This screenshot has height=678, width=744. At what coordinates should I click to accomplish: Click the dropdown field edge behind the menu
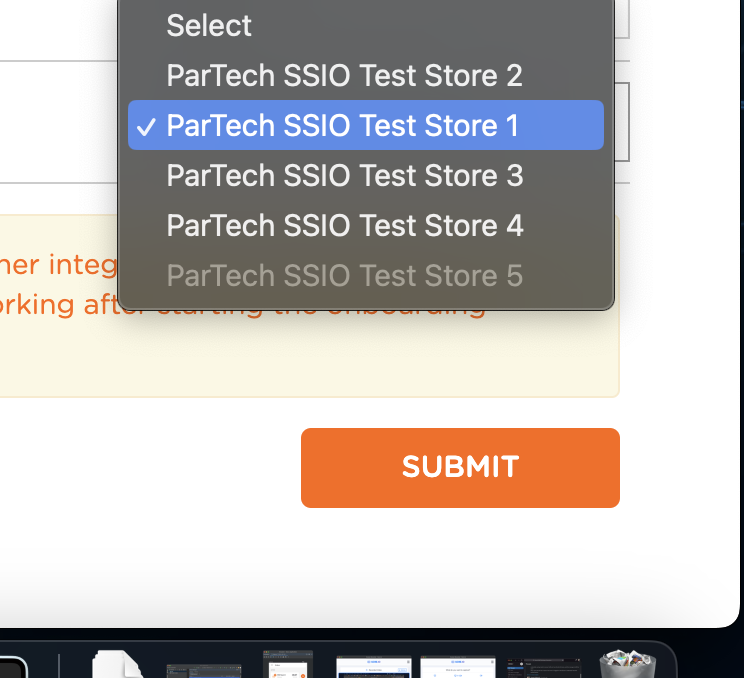(x=622, y=122)
